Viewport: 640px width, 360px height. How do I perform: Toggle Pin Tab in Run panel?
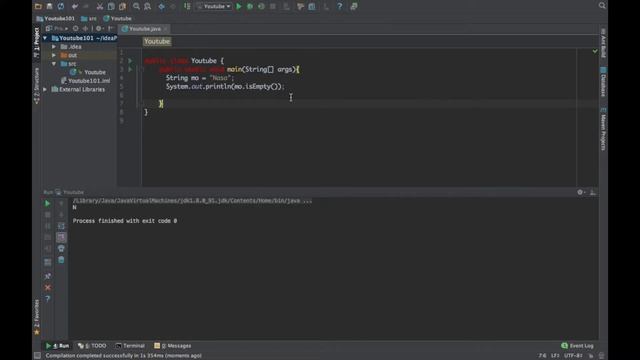[x=47, y=276]
